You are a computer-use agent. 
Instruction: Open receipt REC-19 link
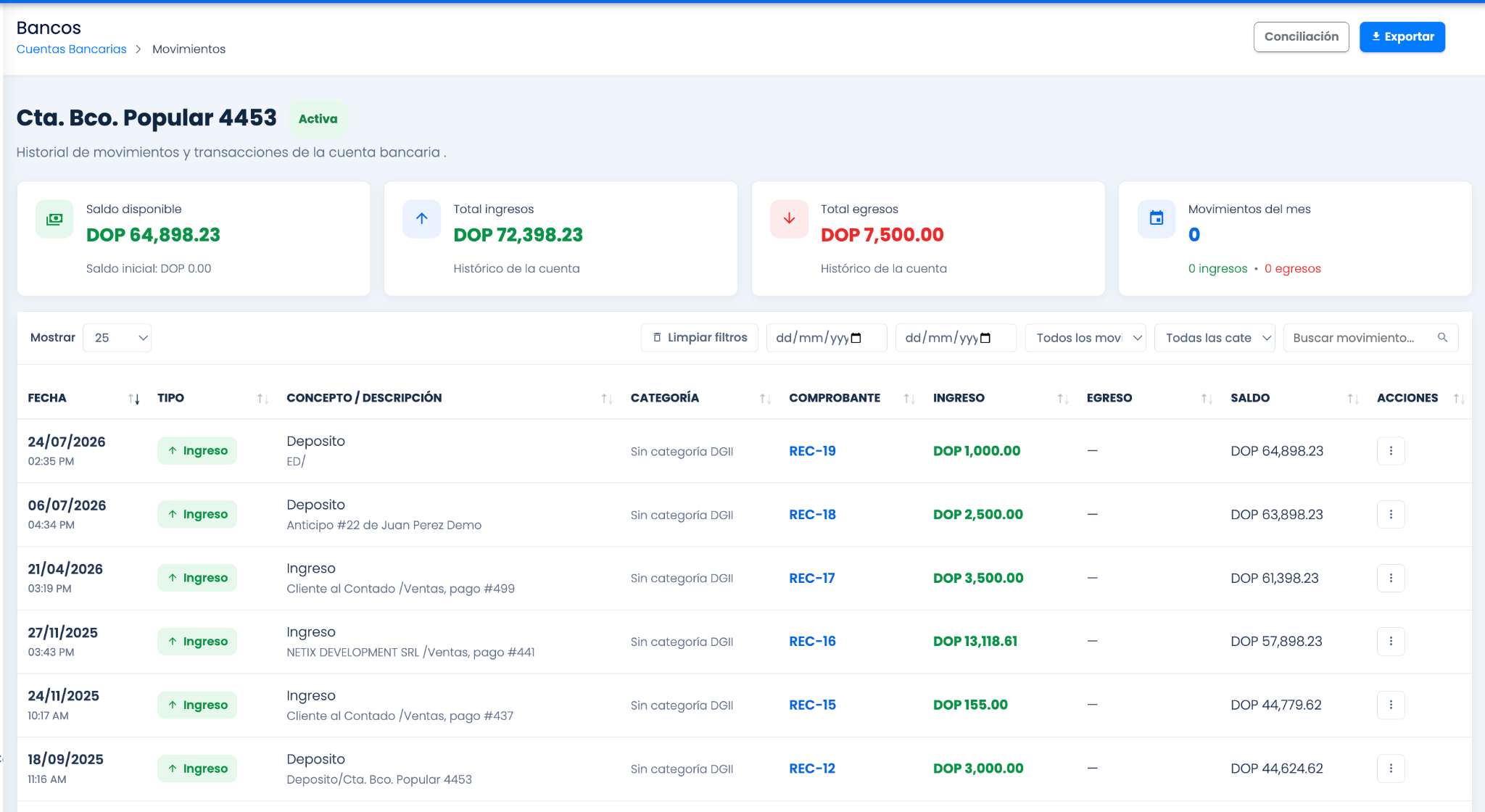tap(812, 451)
